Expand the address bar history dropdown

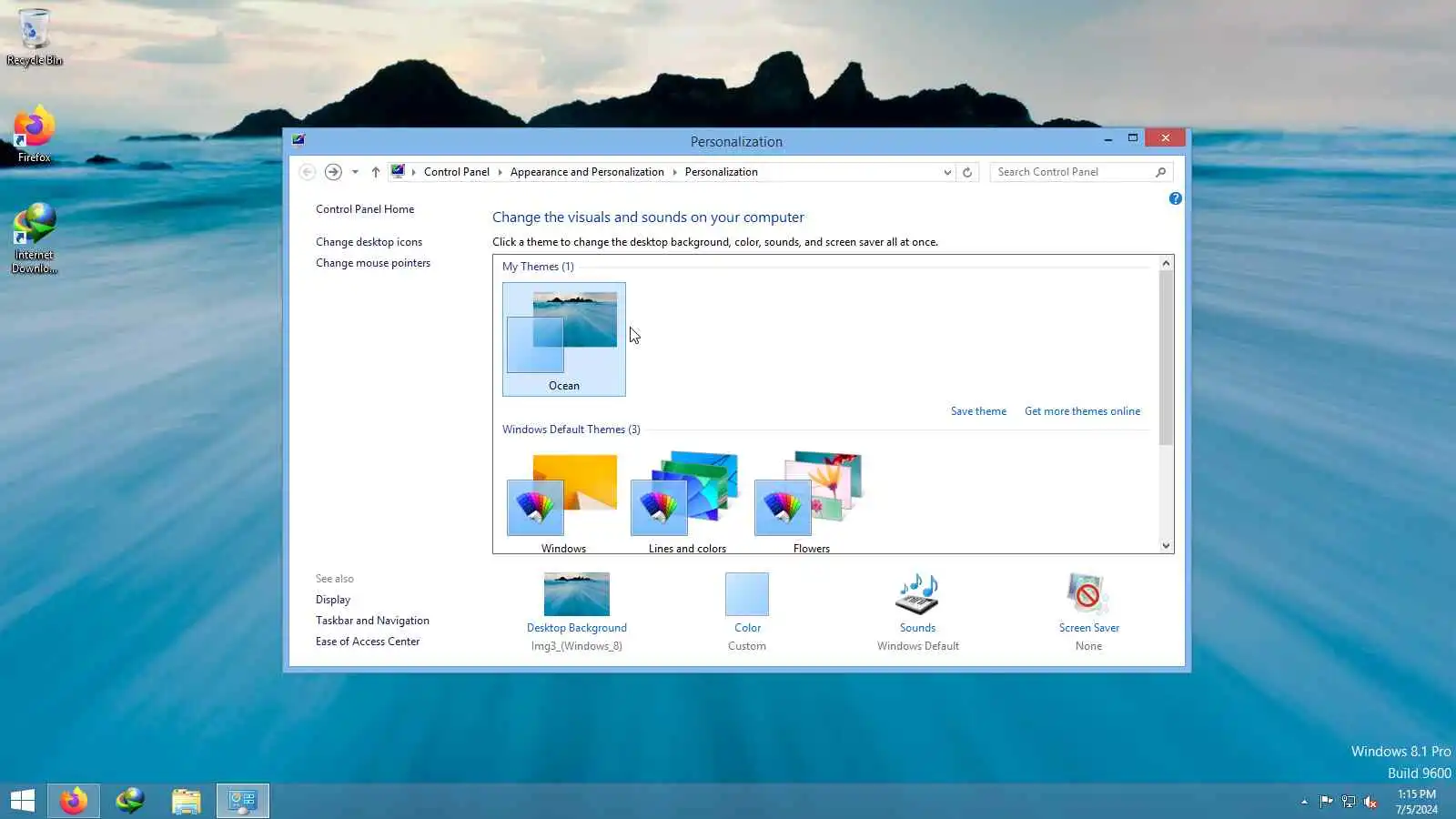click(x=947, y=172)
